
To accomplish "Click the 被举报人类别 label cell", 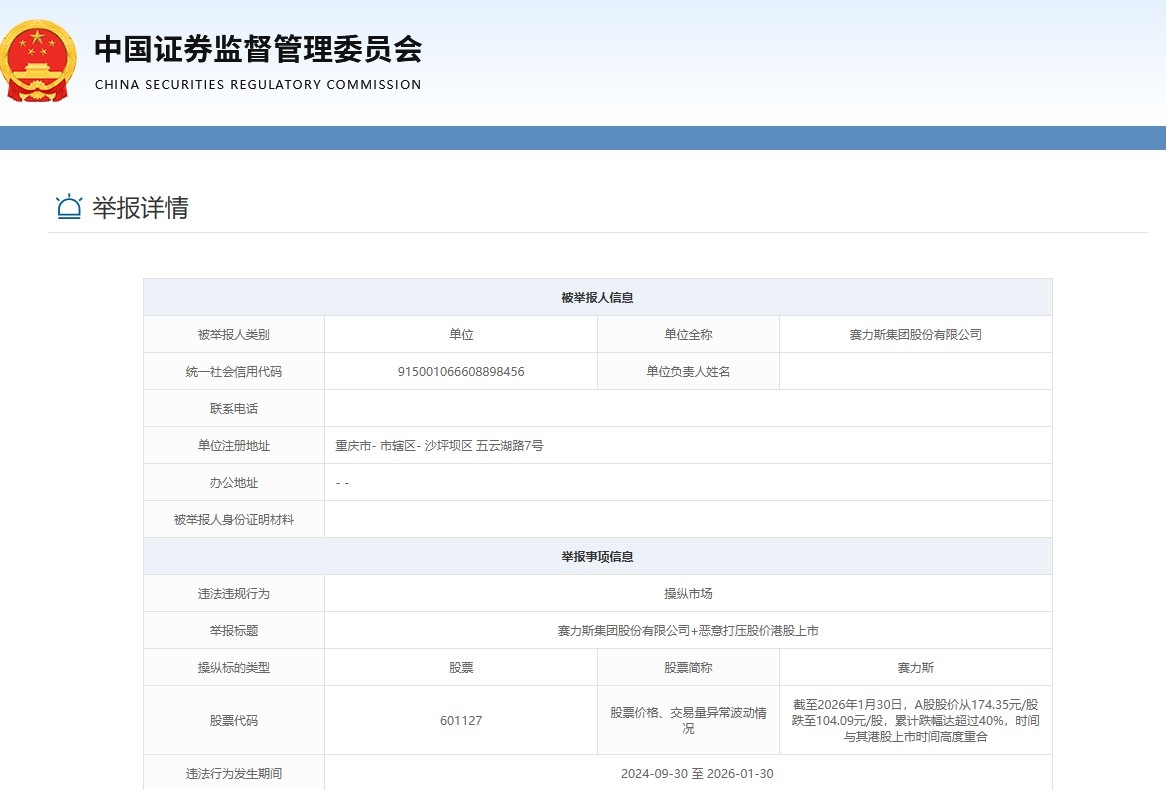I will pos(233,335).
